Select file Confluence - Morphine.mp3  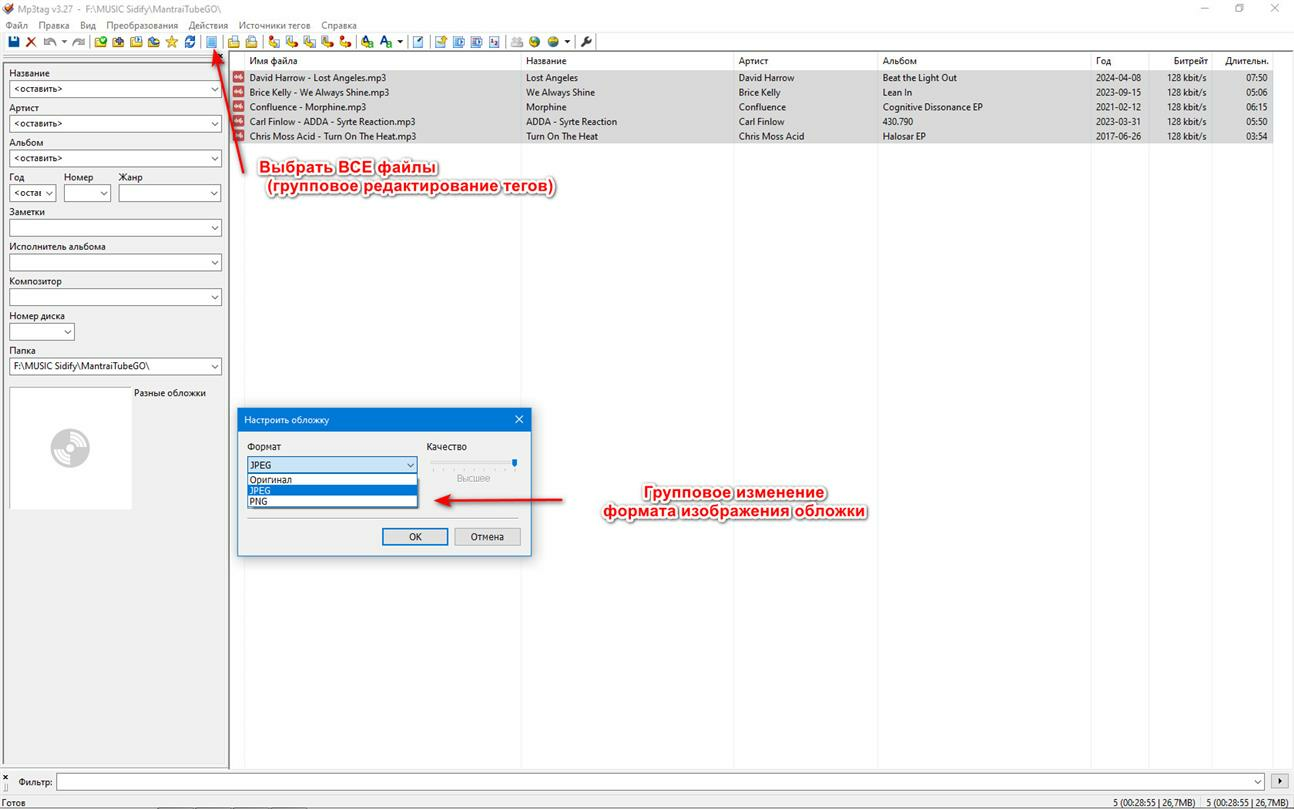(x=307, y=107)
